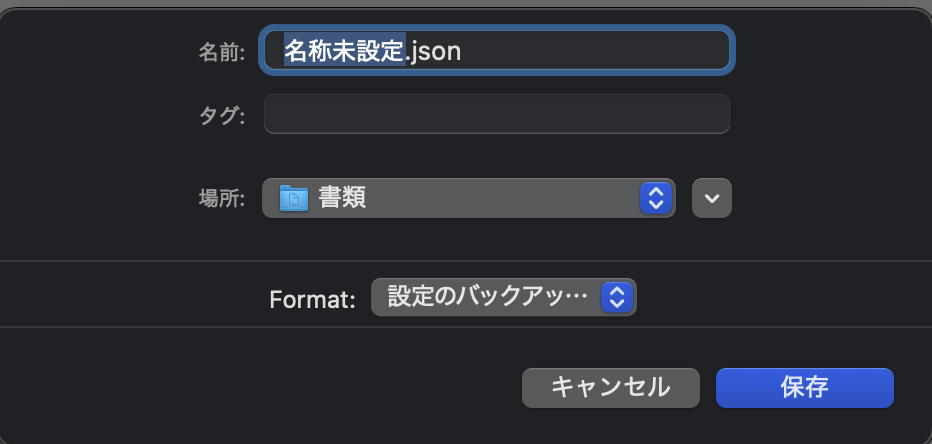Click blank space after .json in the name field
The height and width of the screenshot is (444, 932).
[x=600, y=50]
